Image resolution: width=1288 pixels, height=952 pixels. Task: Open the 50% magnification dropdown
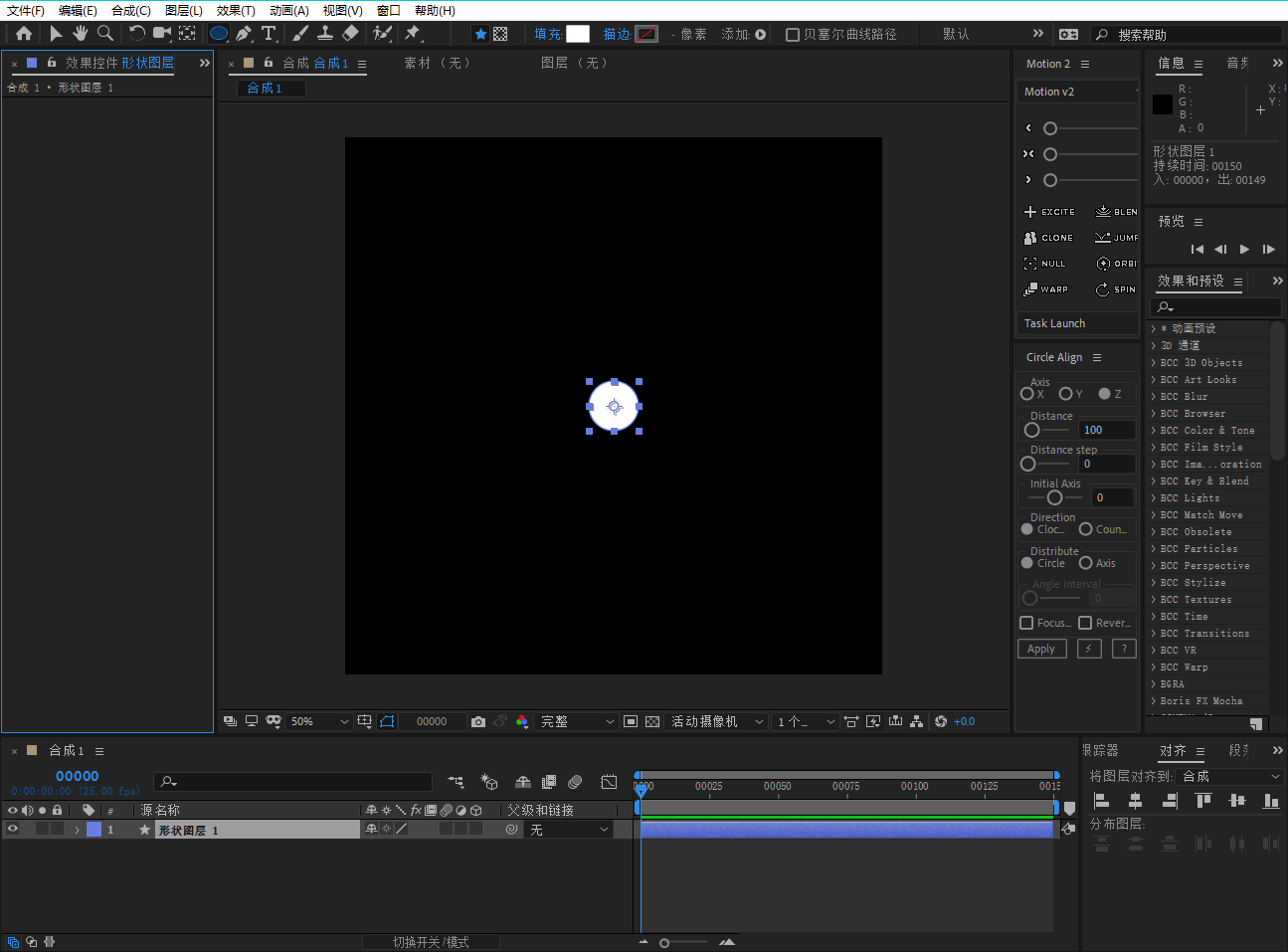[x=318, y=721]
